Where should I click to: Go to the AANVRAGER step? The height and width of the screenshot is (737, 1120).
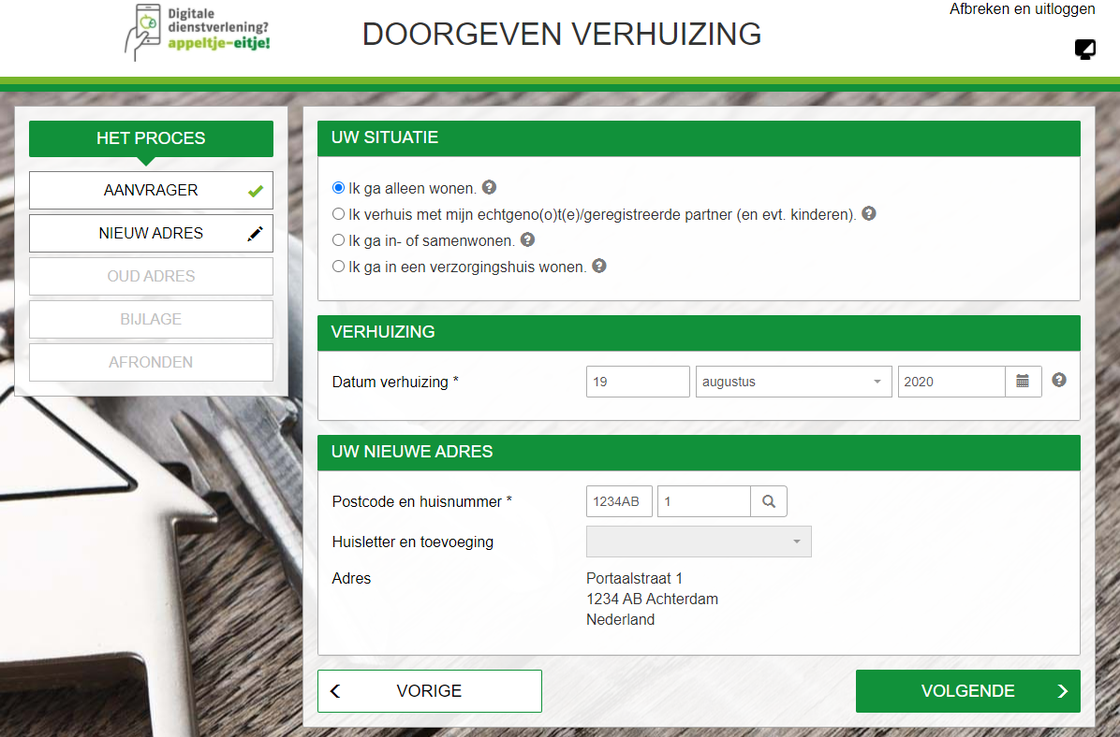click(151, 190)
